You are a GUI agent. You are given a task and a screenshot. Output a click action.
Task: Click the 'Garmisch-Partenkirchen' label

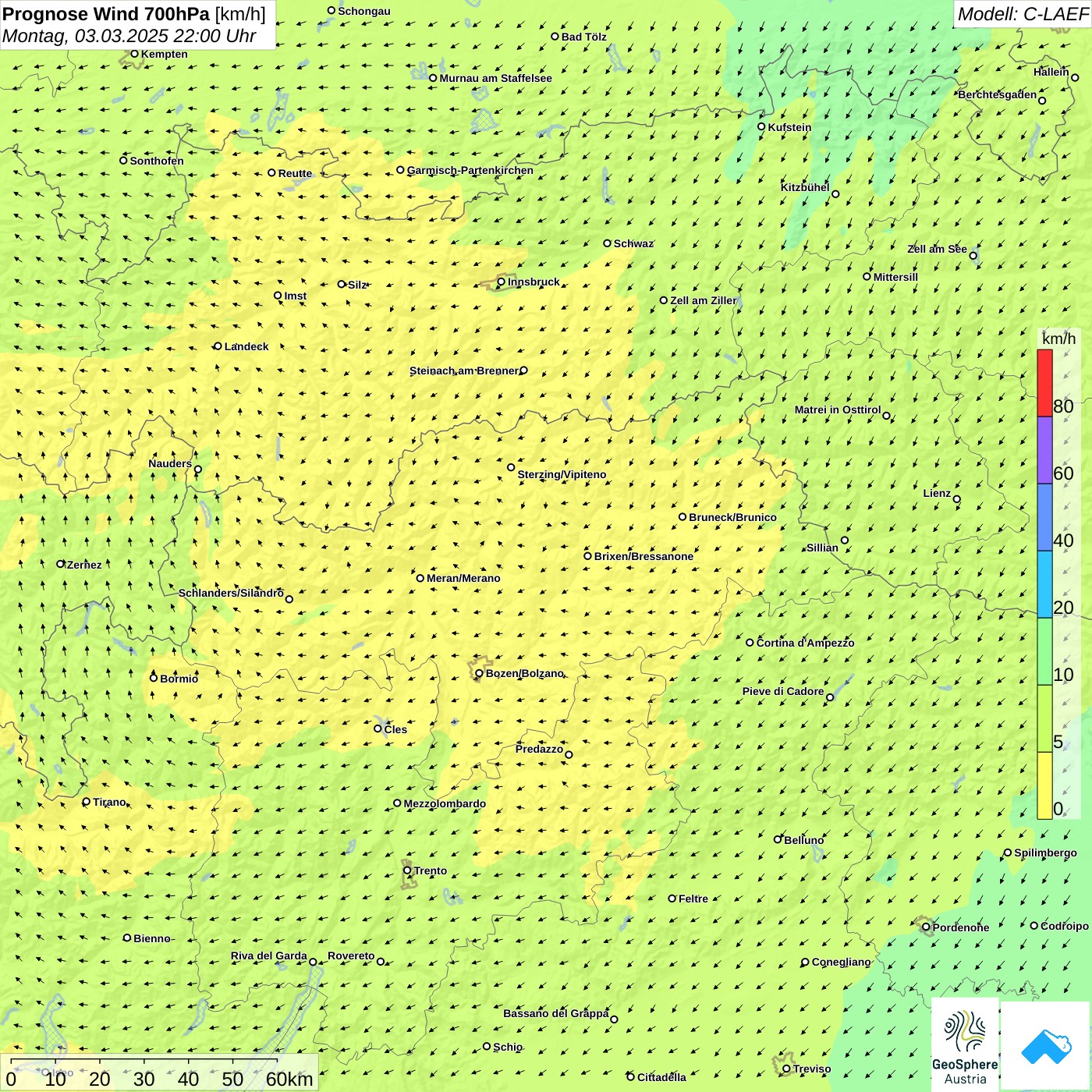470,170
